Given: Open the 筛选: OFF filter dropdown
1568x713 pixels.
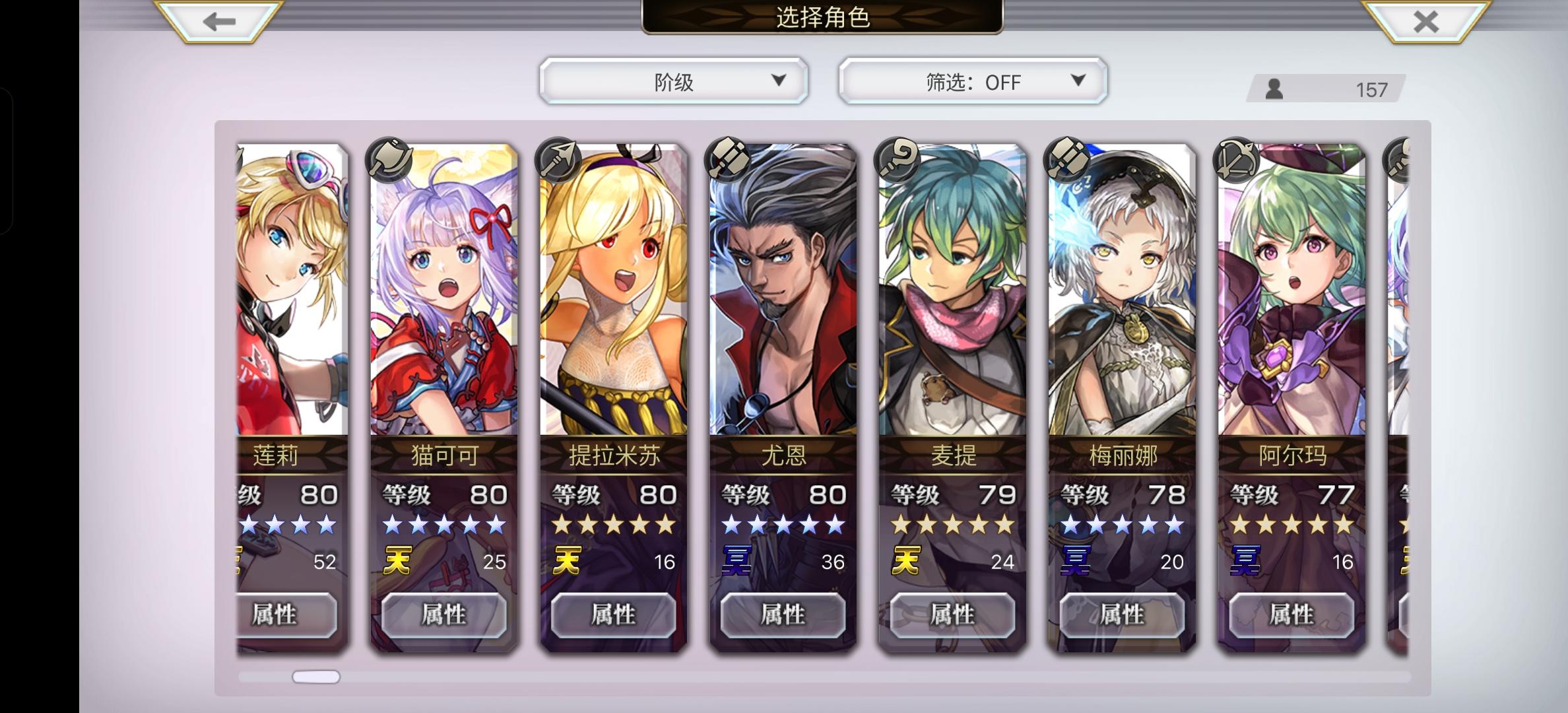Looking at the screenshot, I should pos(973,81).
